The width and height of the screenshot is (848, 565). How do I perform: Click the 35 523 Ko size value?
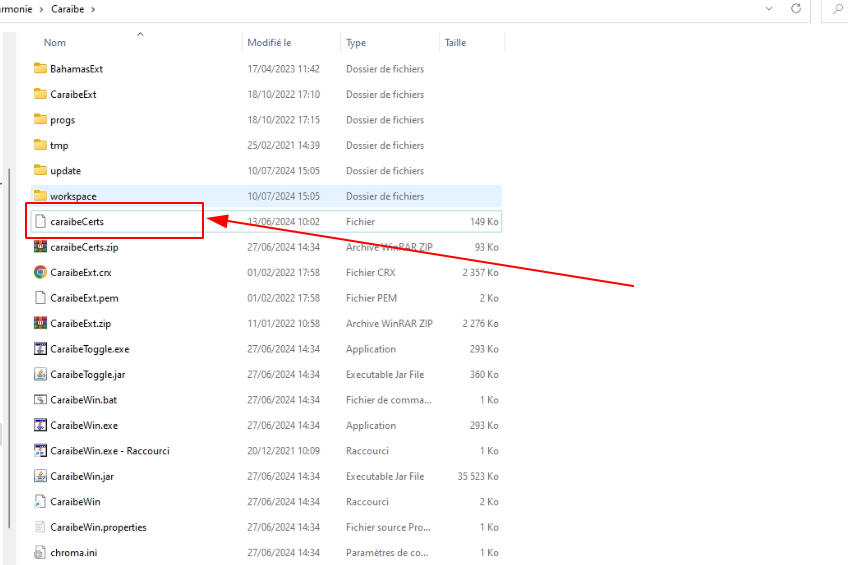point(478,476)
